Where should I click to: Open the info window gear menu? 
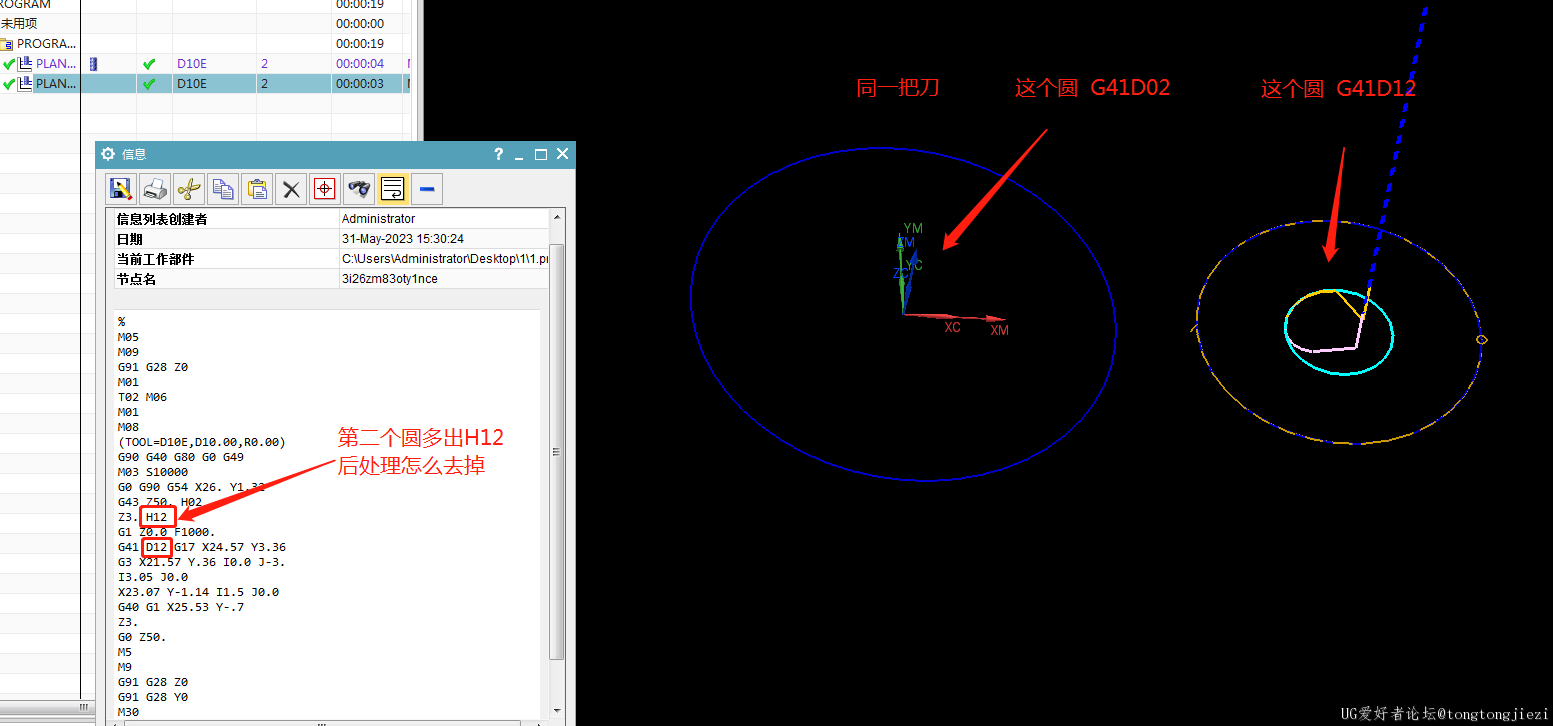109,154
